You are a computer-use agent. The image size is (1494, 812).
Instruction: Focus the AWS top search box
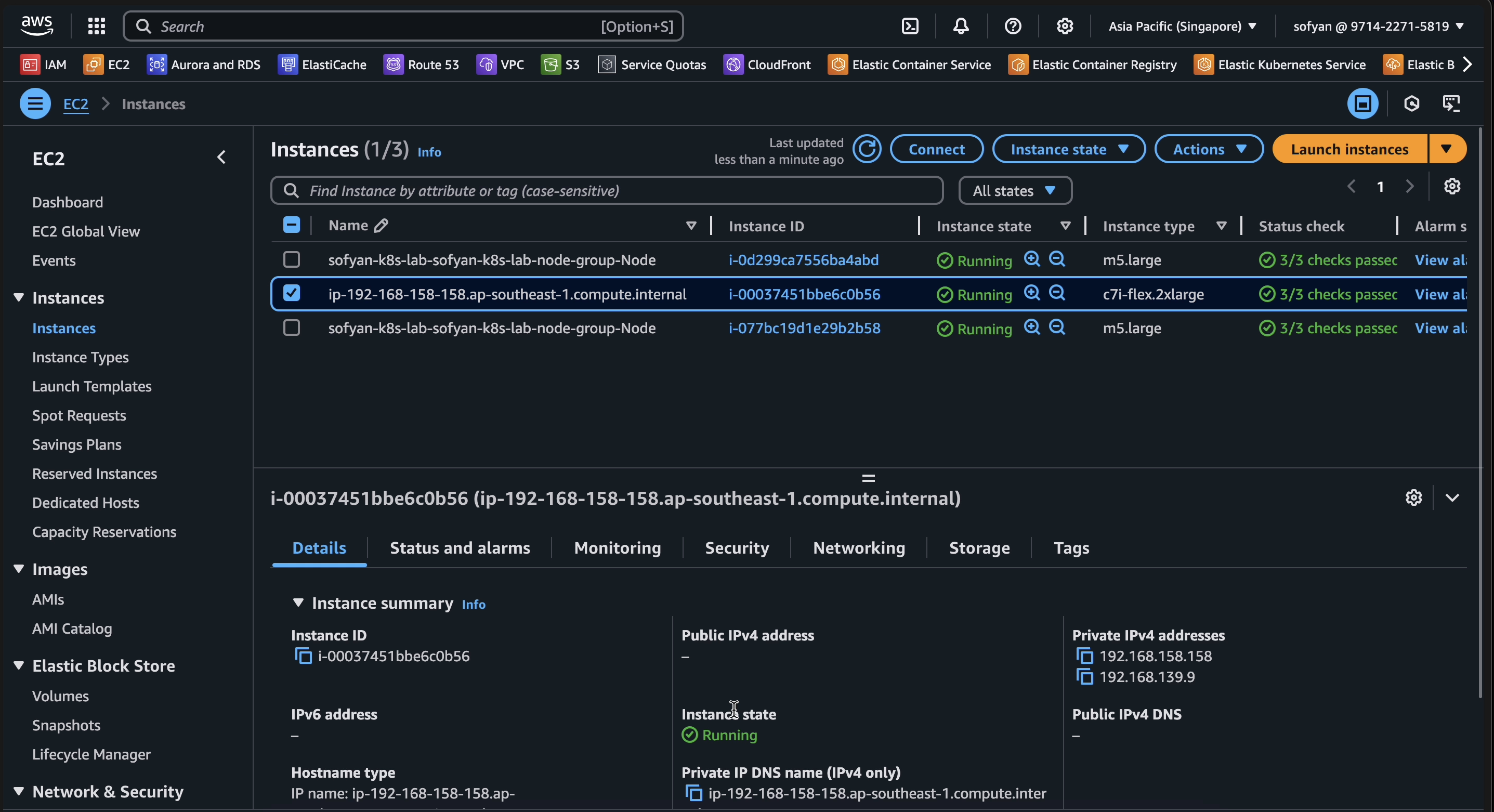point(403,26)
